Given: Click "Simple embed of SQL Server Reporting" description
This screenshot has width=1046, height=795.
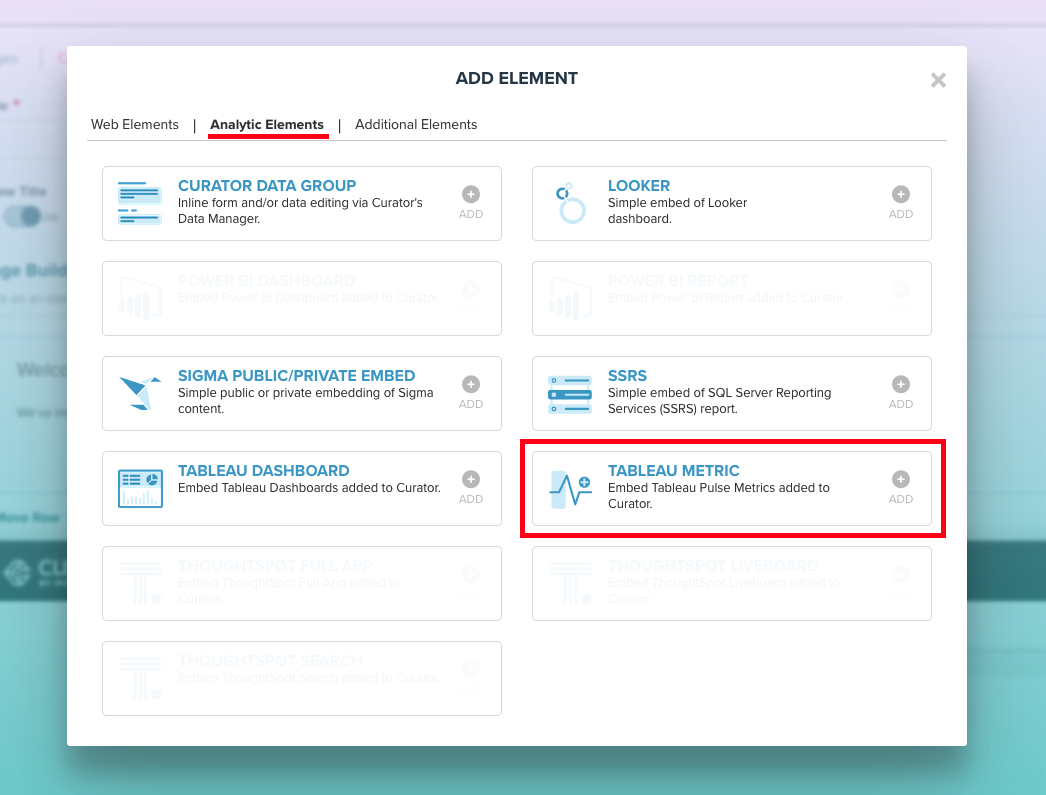Looking at the screenshot, I should click(x=719, y=401).
